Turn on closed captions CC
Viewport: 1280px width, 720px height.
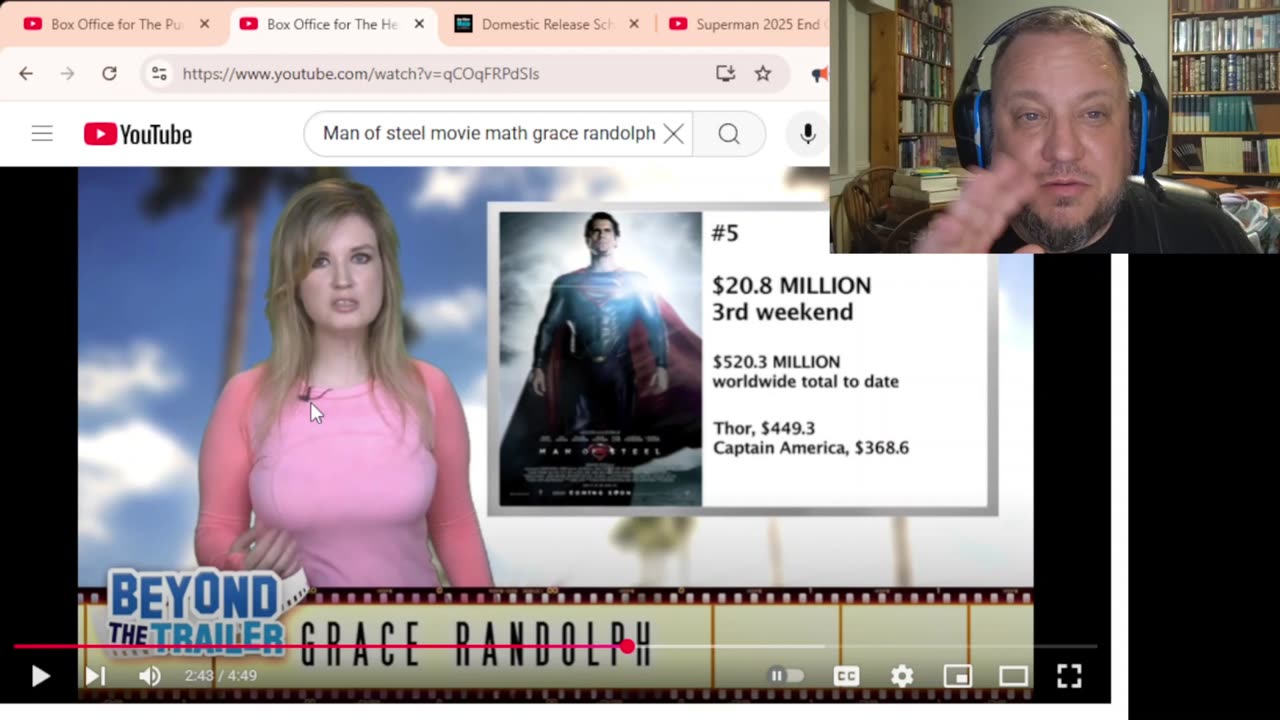[x=847, y=676]
